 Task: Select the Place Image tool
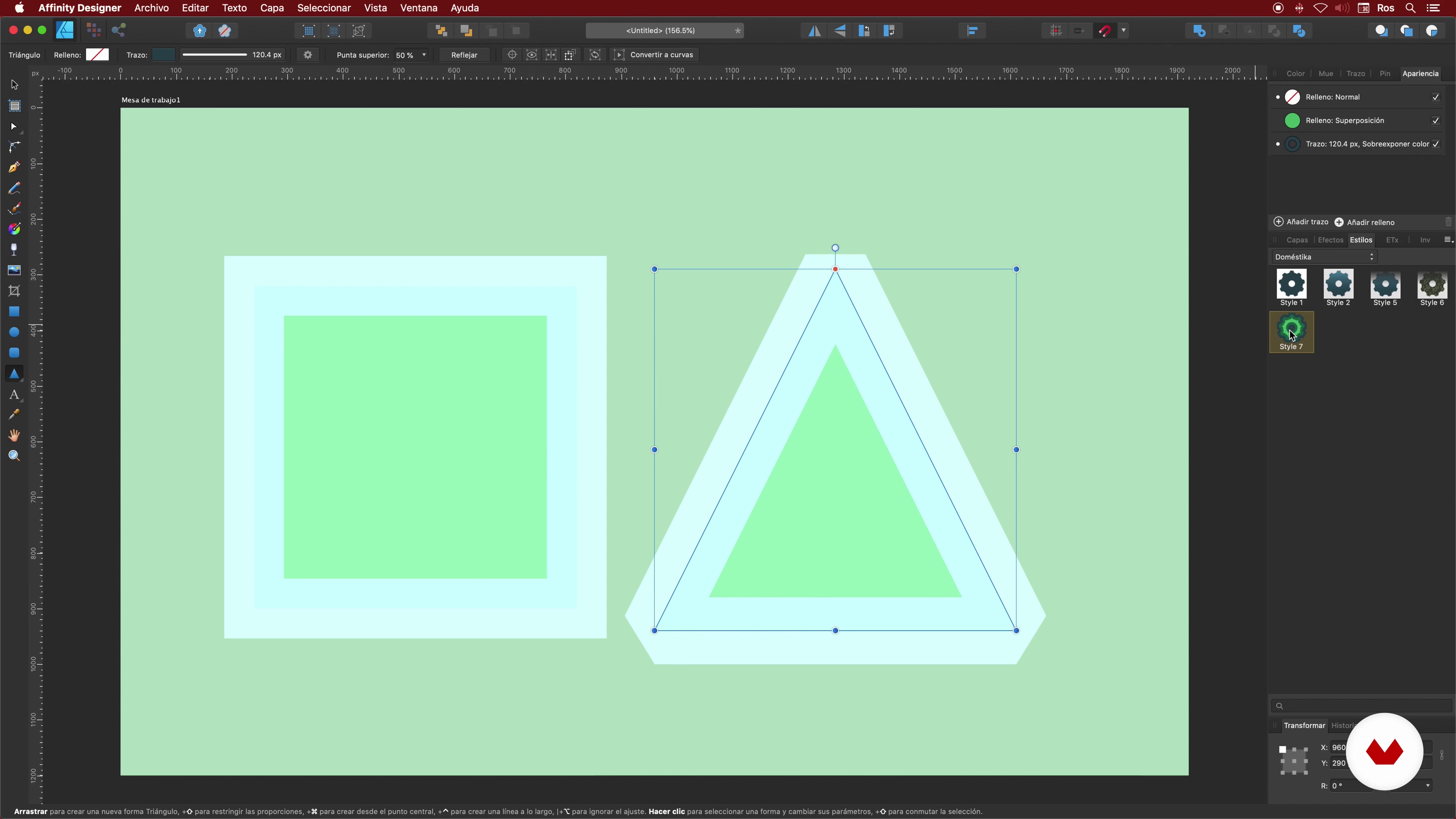coord(14,270)
